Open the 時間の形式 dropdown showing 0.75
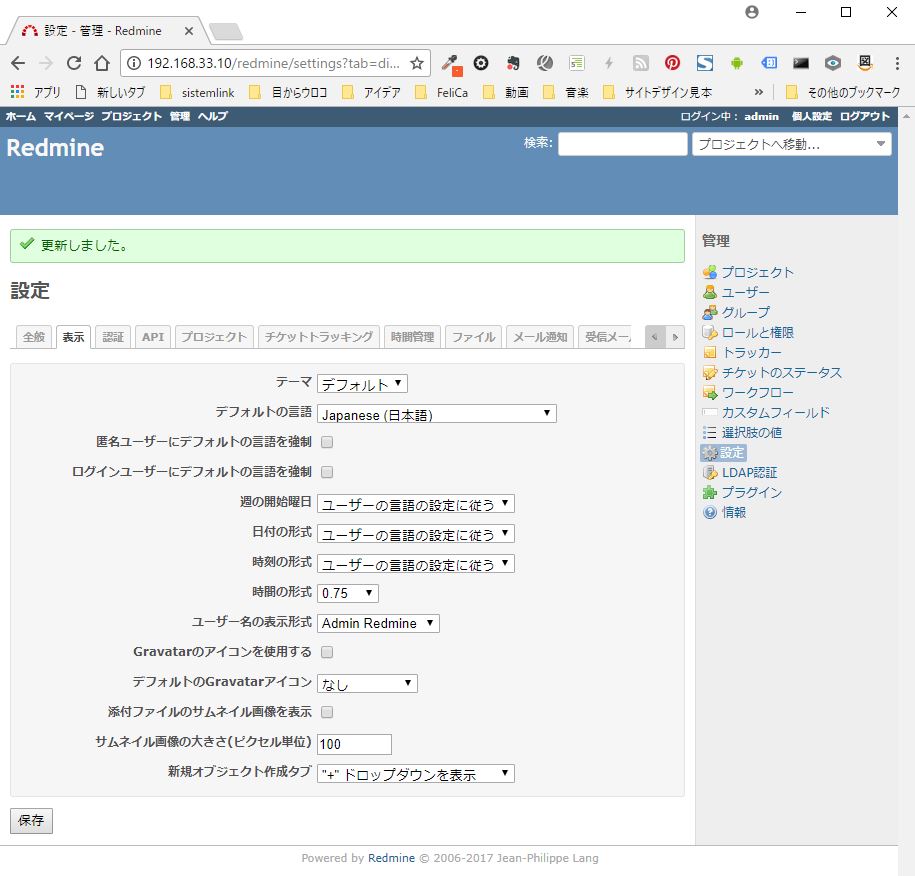Viewport: 915px width, 876px height. 348,593
